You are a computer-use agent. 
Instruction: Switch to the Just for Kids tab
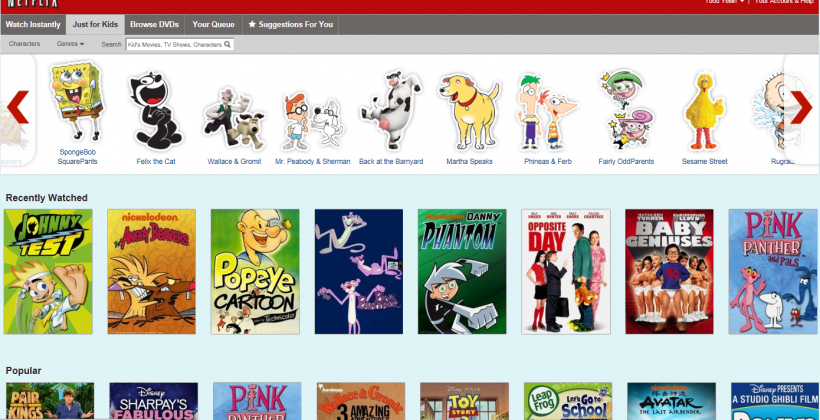[95, 25]
